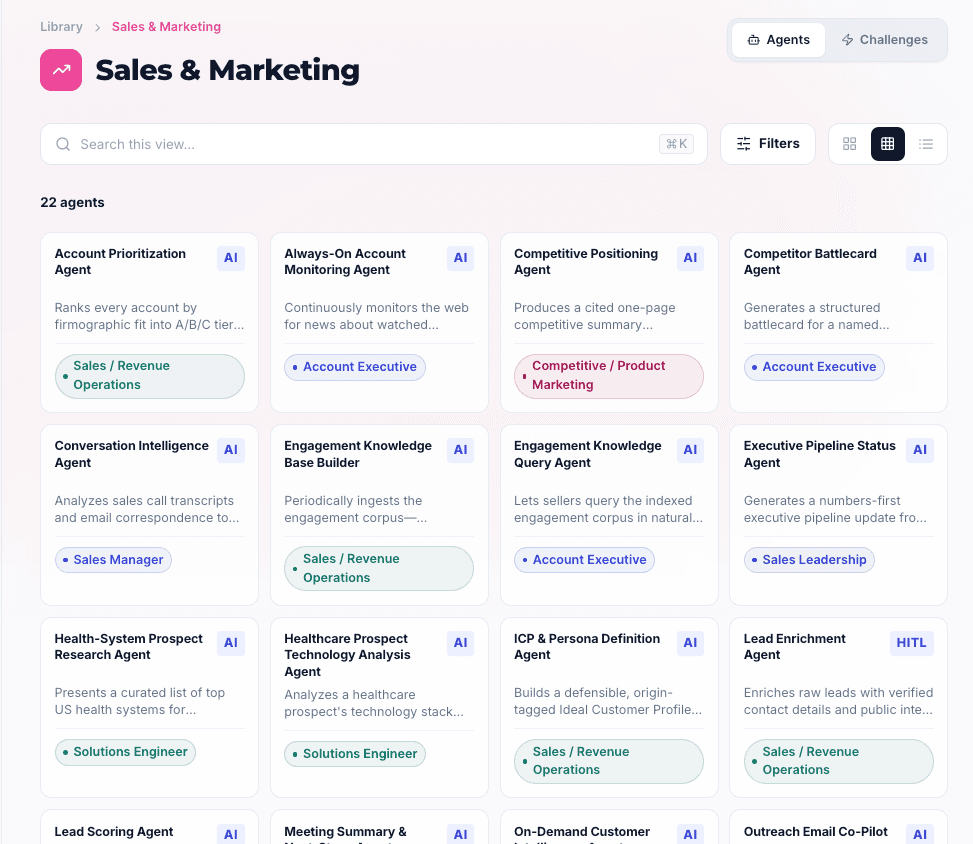Image resolution: width=973 pixels, height=844 pixels.
Task: Open the Filters panel
Action: 768,144
